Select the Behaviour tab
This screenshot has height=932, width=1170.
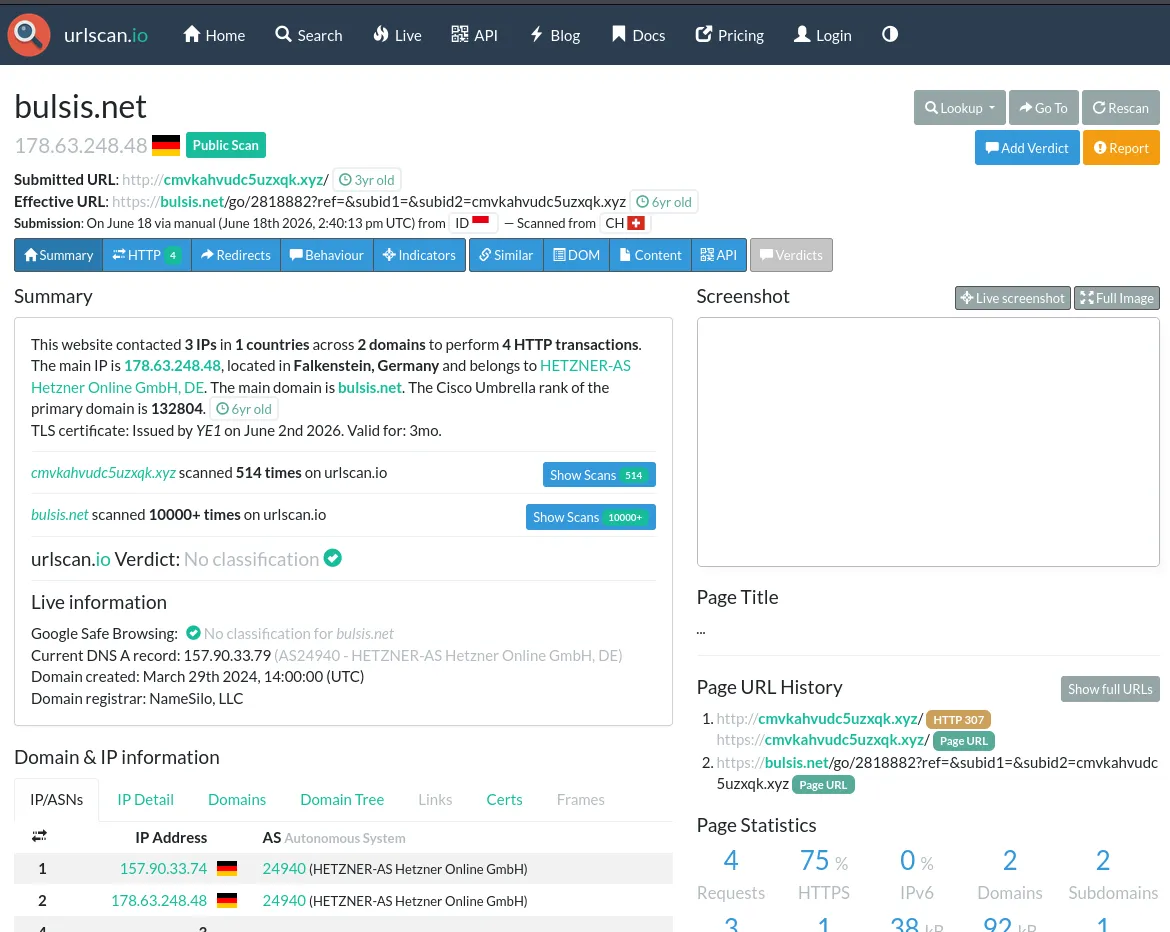[327, 255]
